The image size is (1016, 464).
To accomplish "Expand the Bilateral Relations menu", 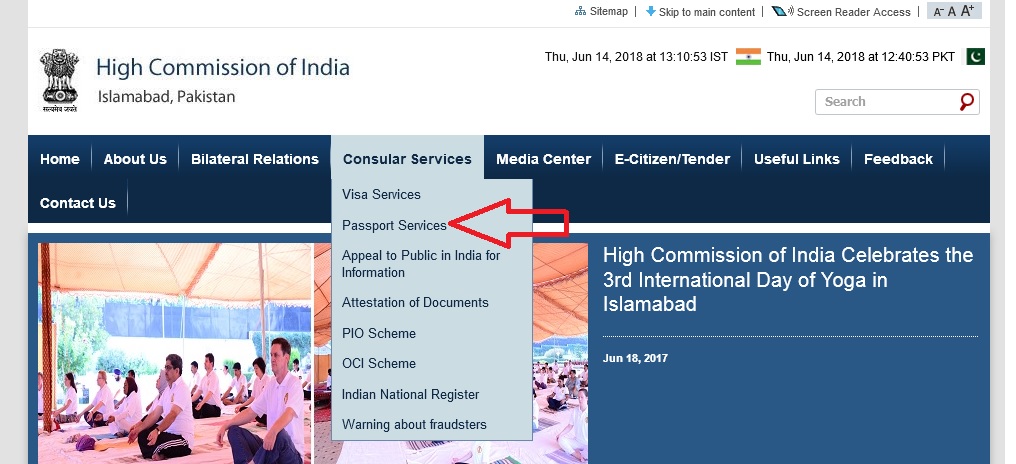I will pyautogui.click(x=254, y=159).
